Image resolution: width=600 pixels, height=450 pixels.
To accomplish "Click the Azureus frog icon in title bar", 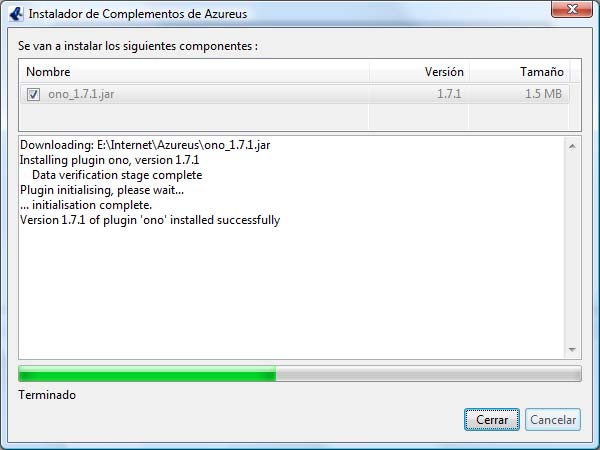I will pos(16,14).
